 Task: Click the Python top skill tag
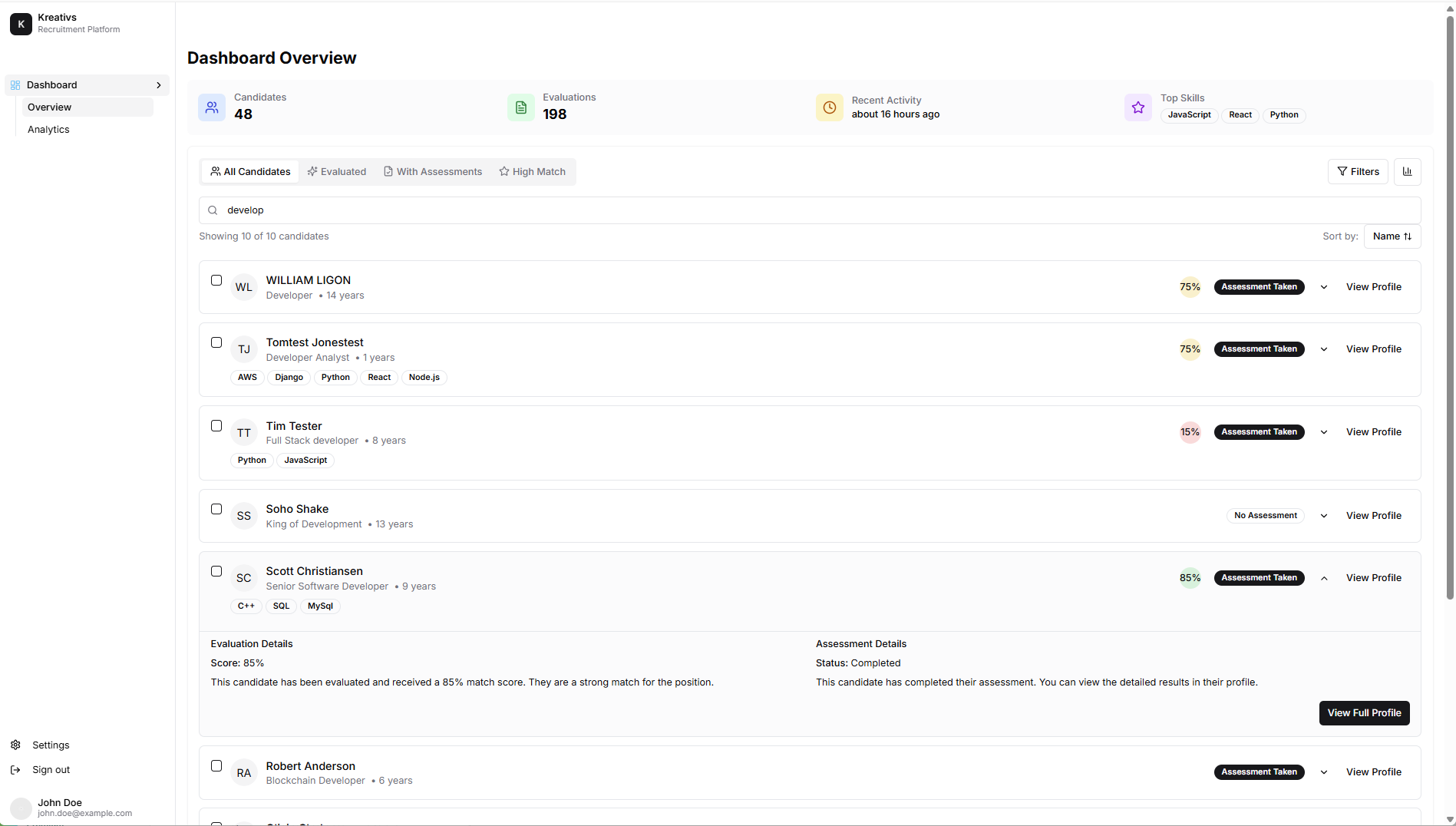pos(1284,115)
